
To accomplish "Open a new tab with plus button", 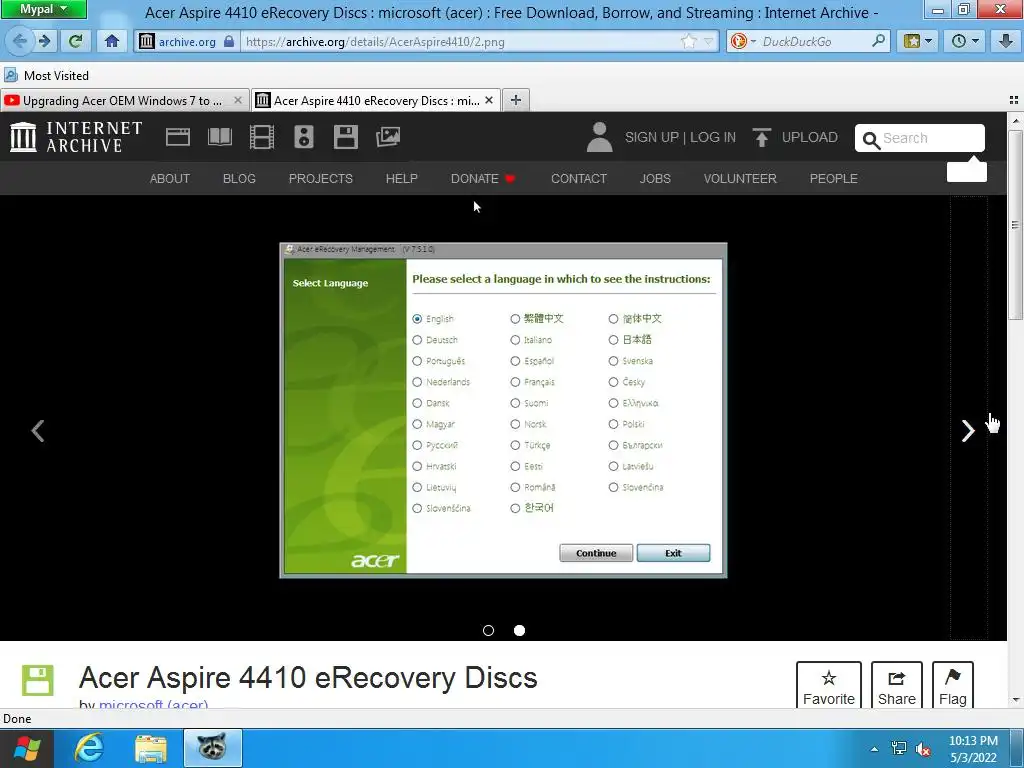I will [x=516, y=100].
